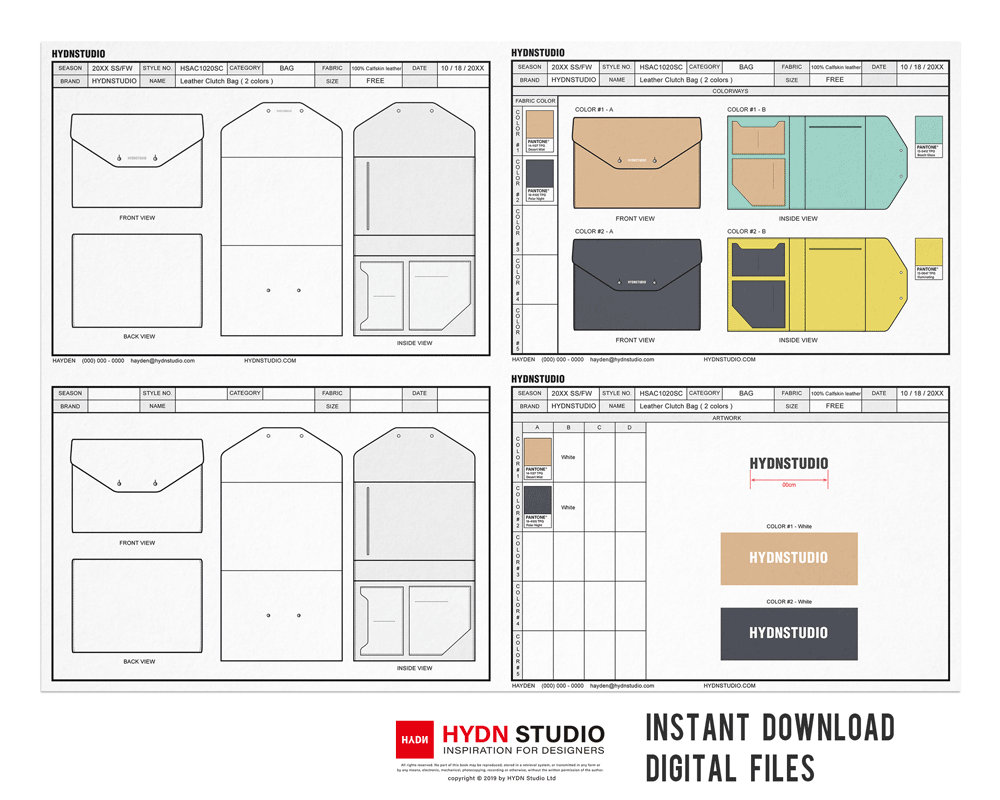This screenshot has height=800, width=1000.
Task: Expand the COLORWAYS section header
Action: click(728, 91)
